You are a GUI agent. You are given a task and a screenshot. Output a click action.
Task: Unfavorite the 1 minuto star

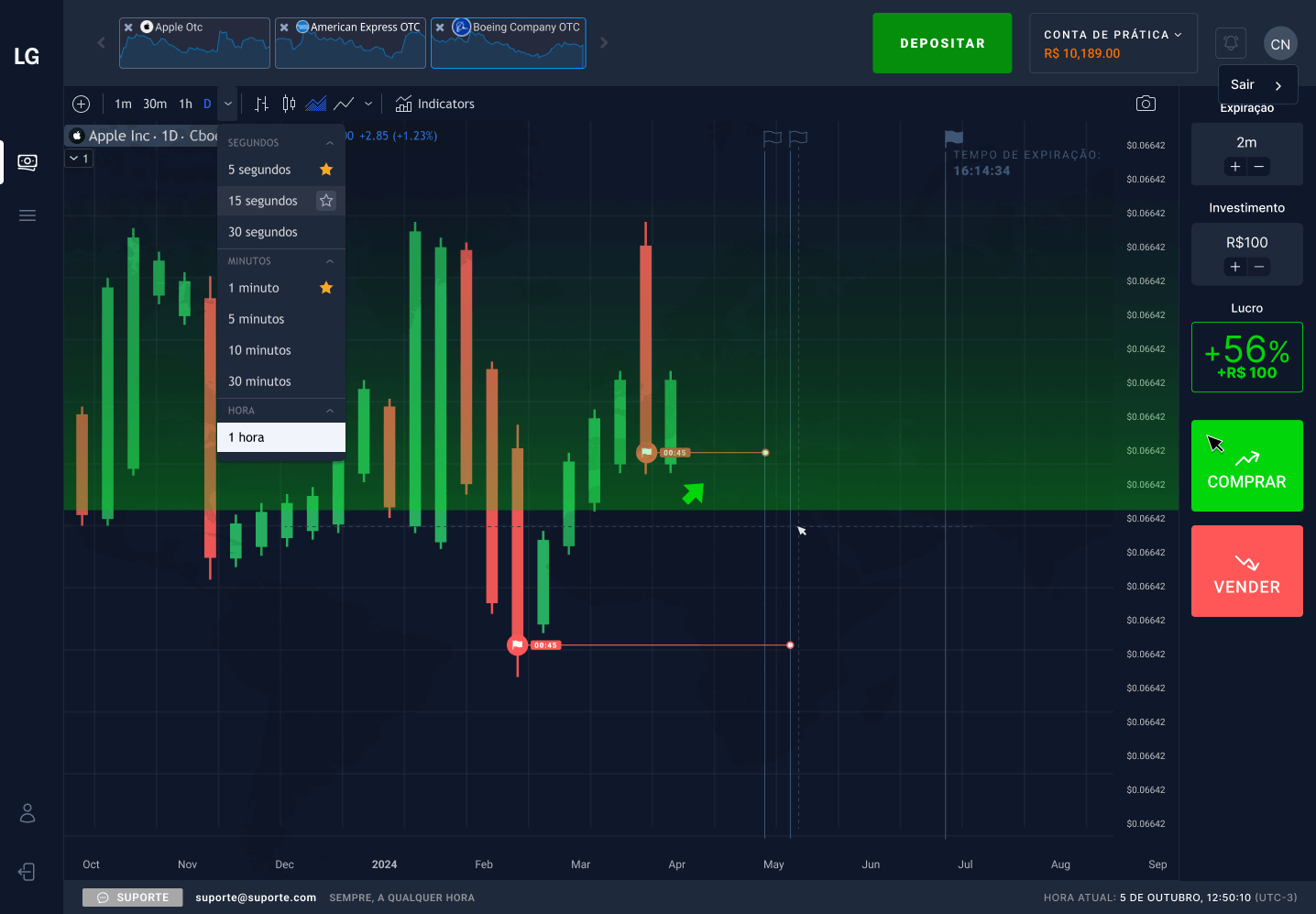326,288
